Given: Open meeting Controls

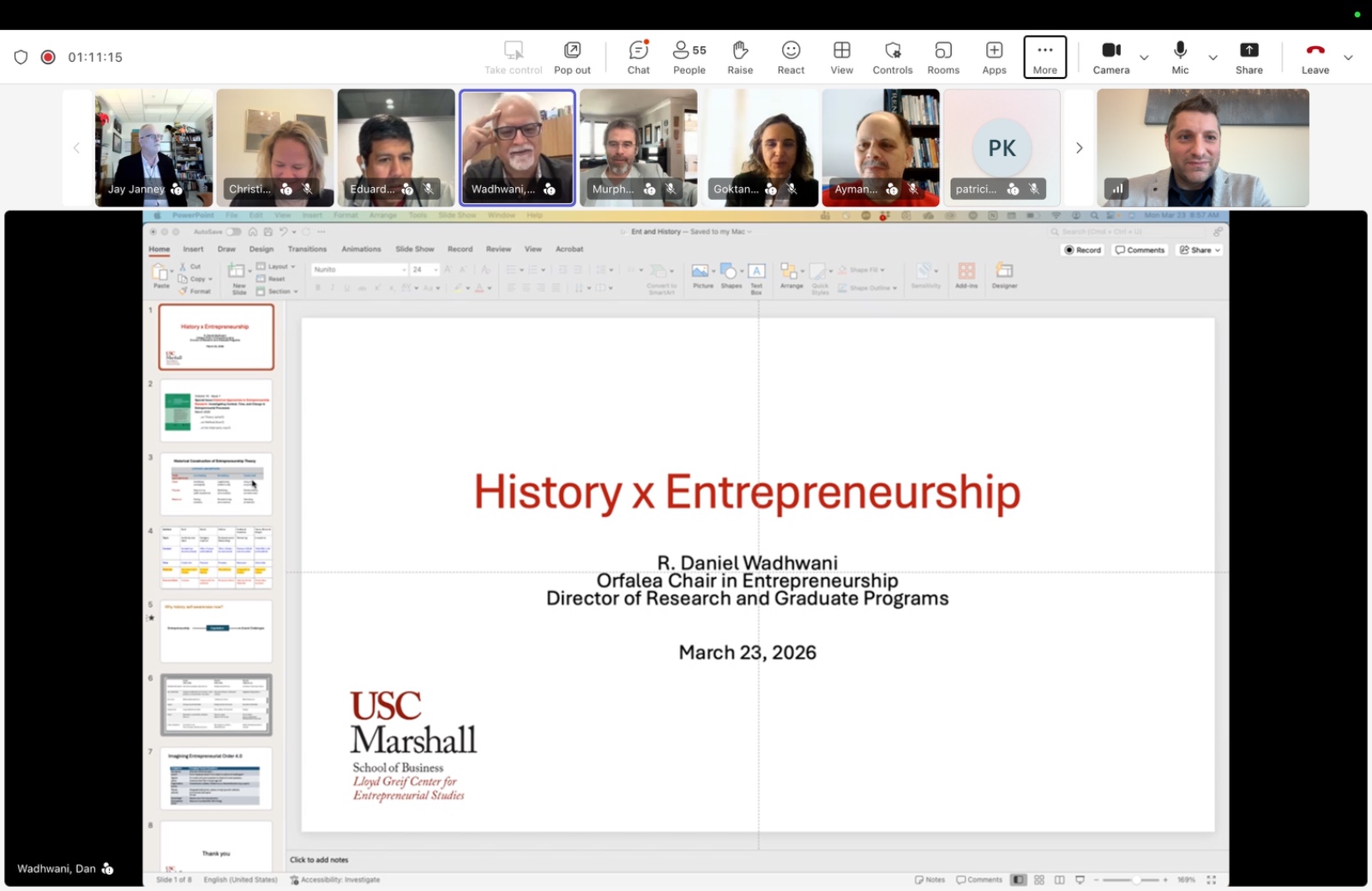Looking at the screenshot, I should pos(892,57).
